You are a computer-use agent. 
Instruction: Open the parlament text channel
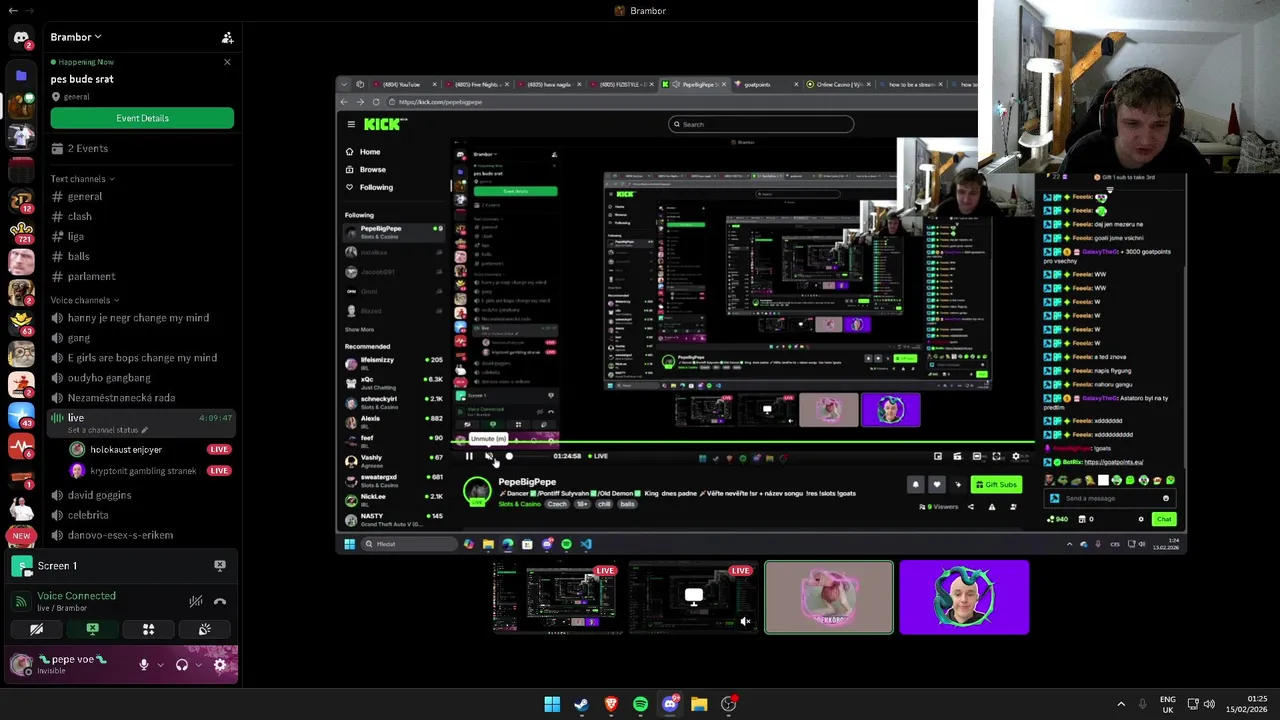point(142,276)
